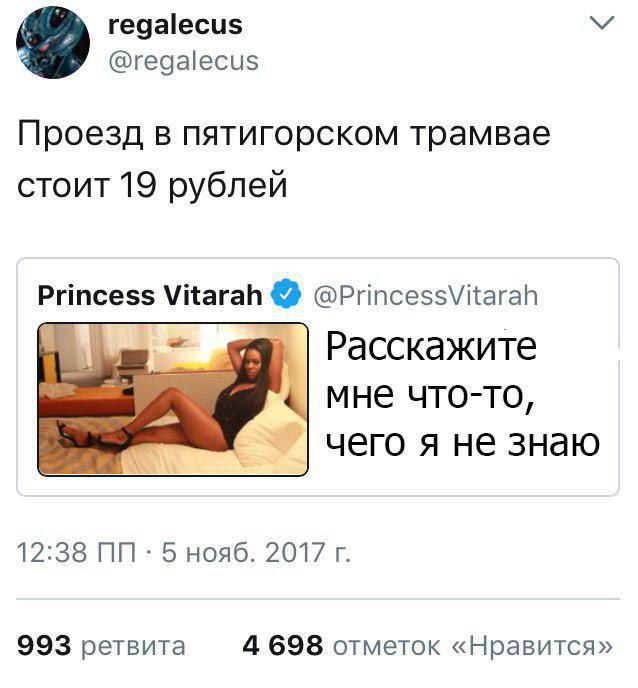Open the quoted tweet card border area

pos(318,377)
